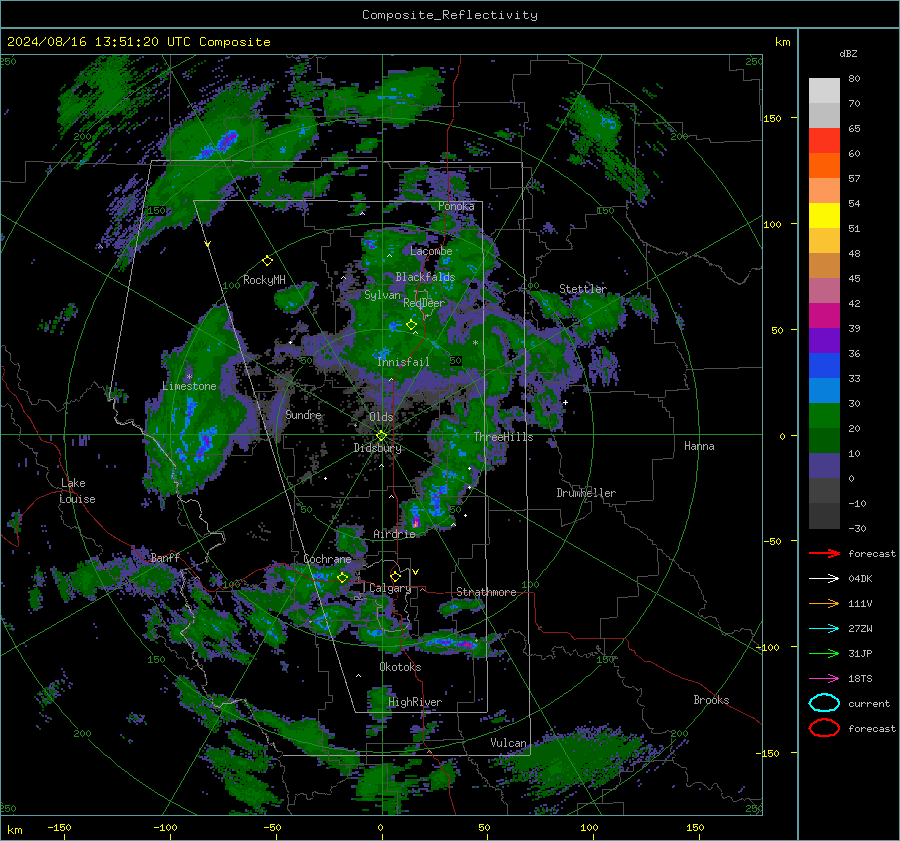This screenshot has width=900, height=841.
Task: Click the cyan current ellipse icon
Action: 824,703
